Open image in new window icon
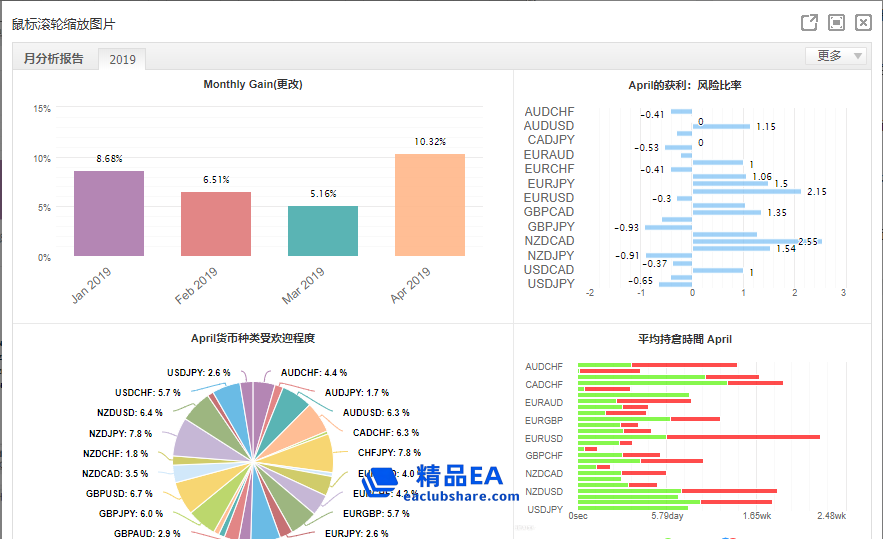883x539 pixels. click(x=809, y=23)
